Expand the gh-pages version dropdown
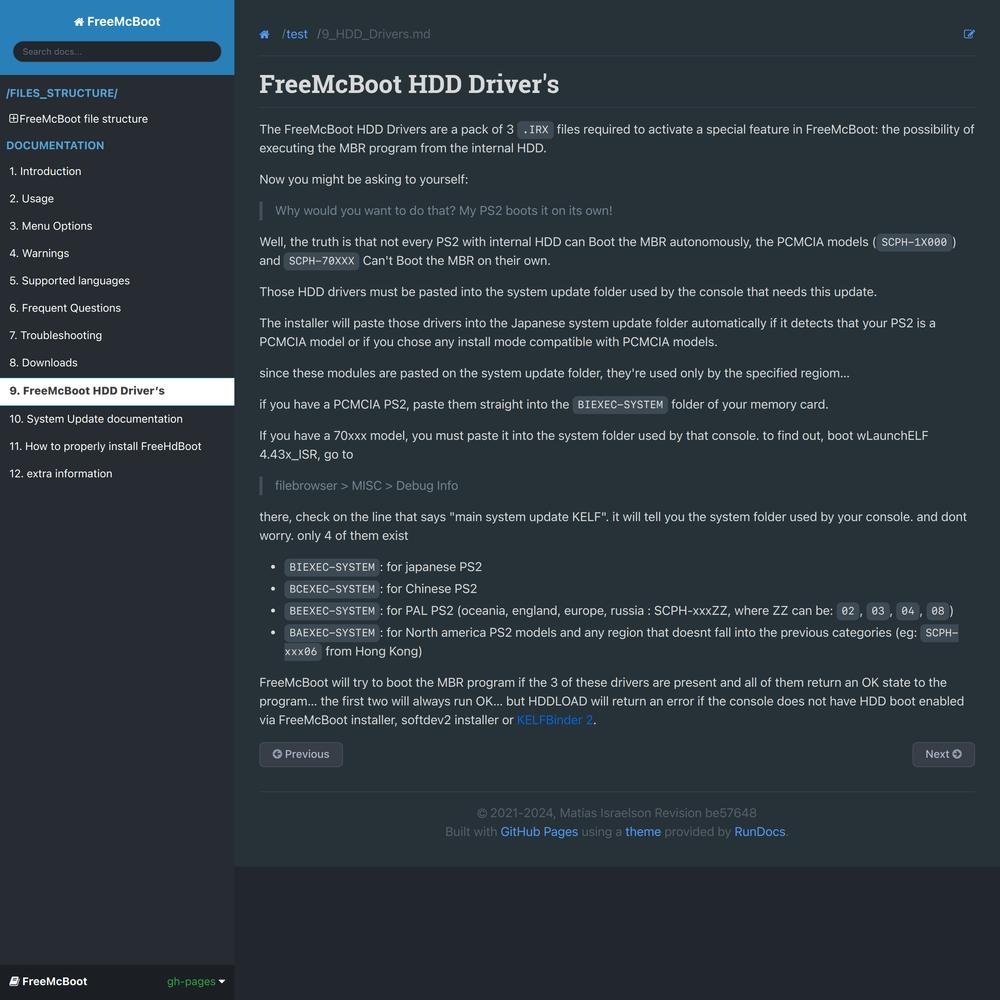Viewport: 1000px width, 1000px height. (196, 982)
